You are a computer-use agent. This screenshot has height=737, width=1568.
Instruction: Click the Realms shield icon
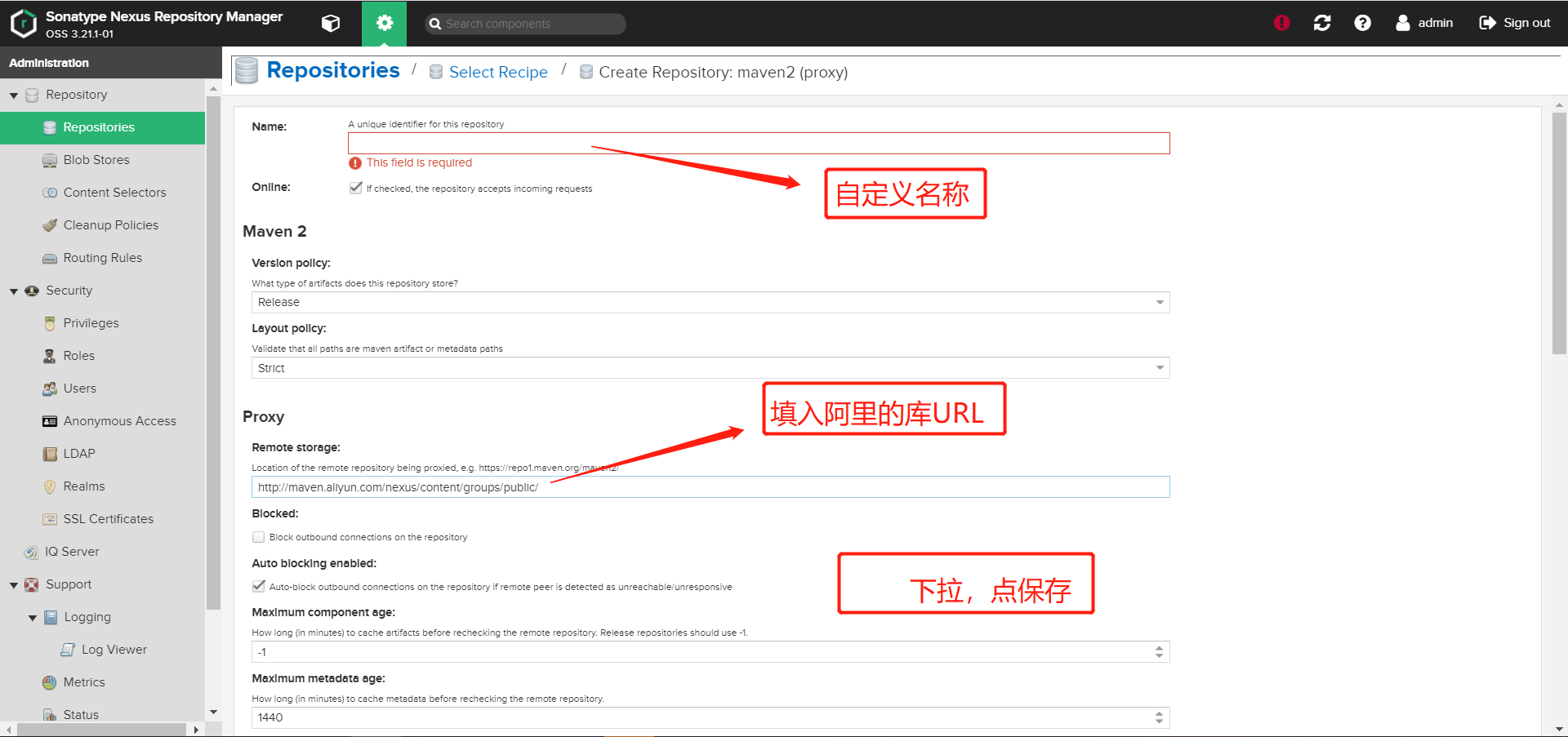(50, 486)
